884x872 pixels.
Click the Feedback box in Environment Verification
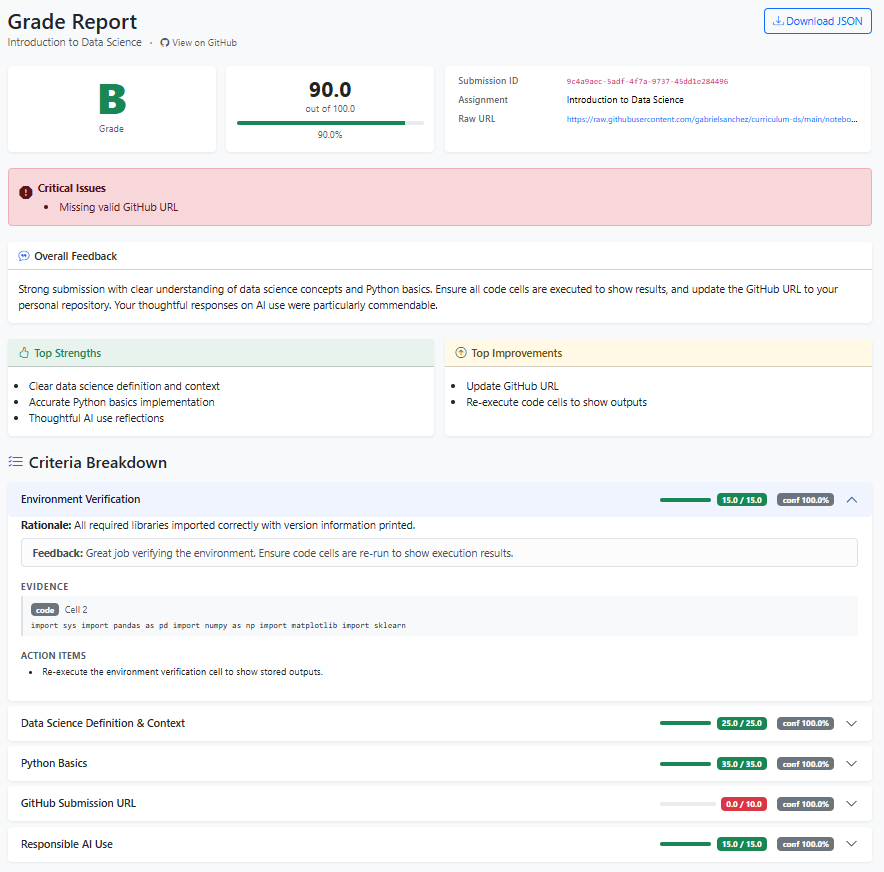pyautogui.click(x=439, y=553)
